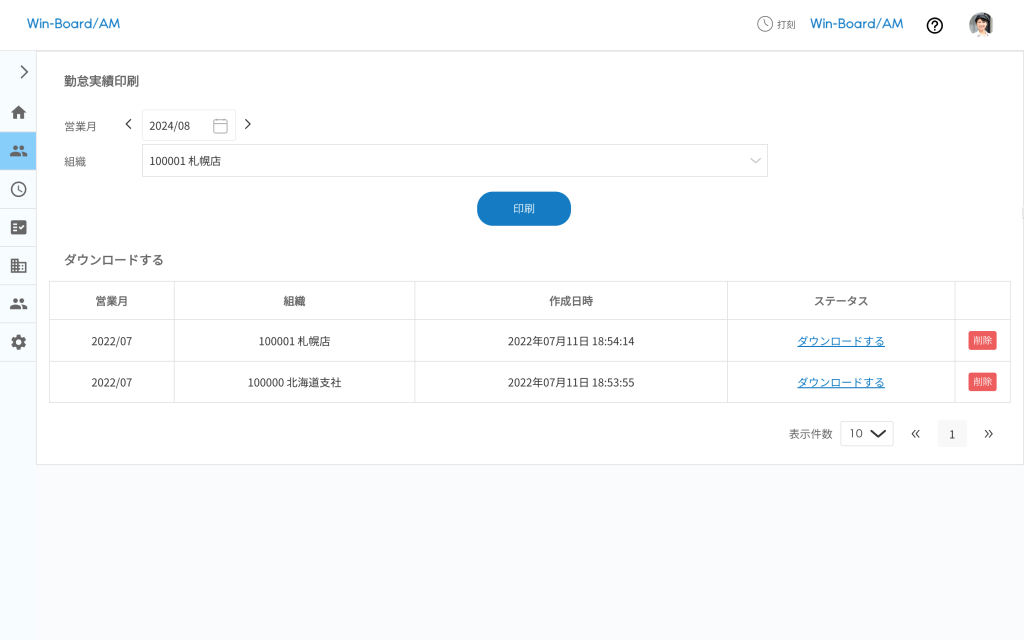The image size is (1024, 640).
Task: Open the 表示件数 dropdown
Action: click(866, 433)
